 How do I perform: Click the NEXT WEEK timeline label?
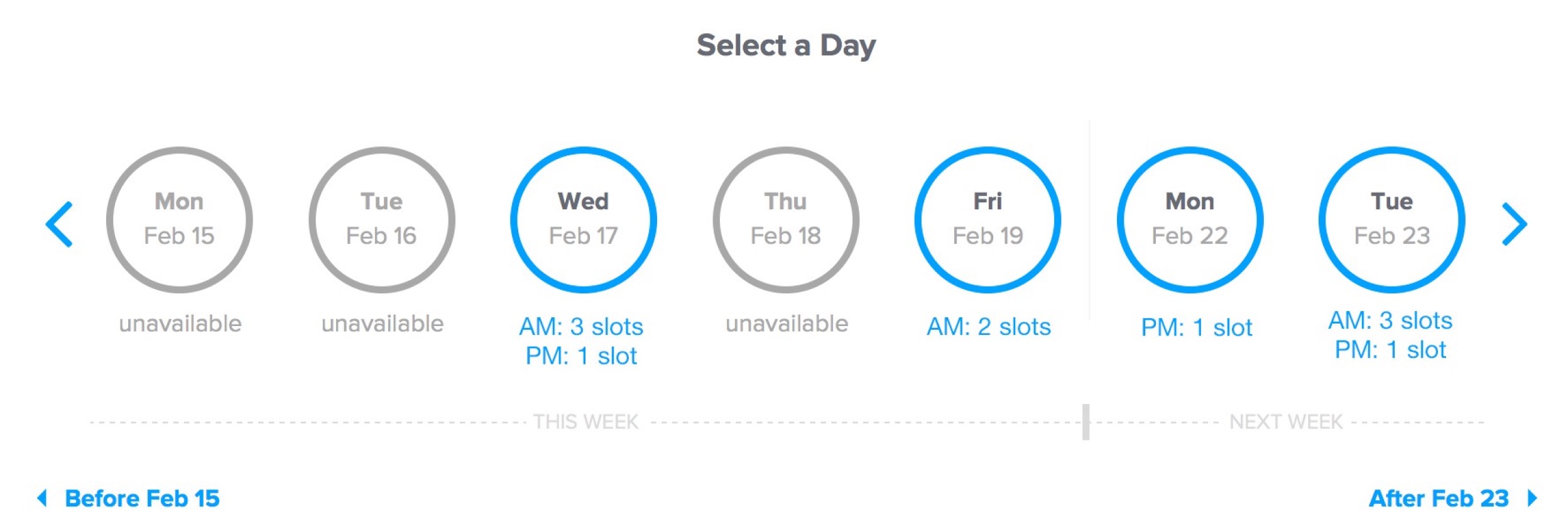pyautogui.click(x=1286, y=422)
